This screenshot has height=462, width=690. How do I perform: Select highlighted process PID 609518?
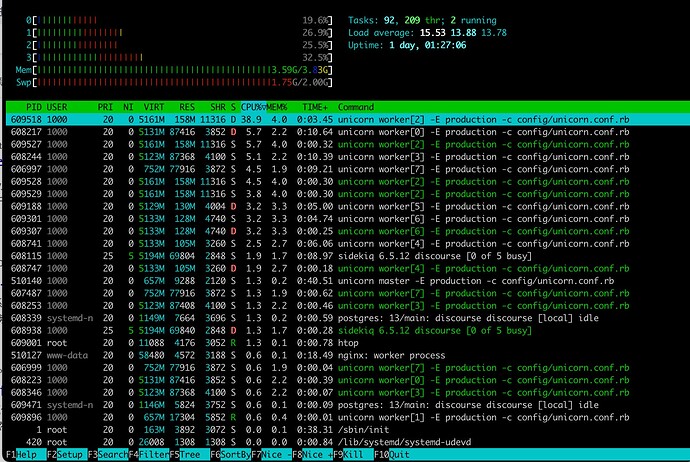tap(348, 119)
